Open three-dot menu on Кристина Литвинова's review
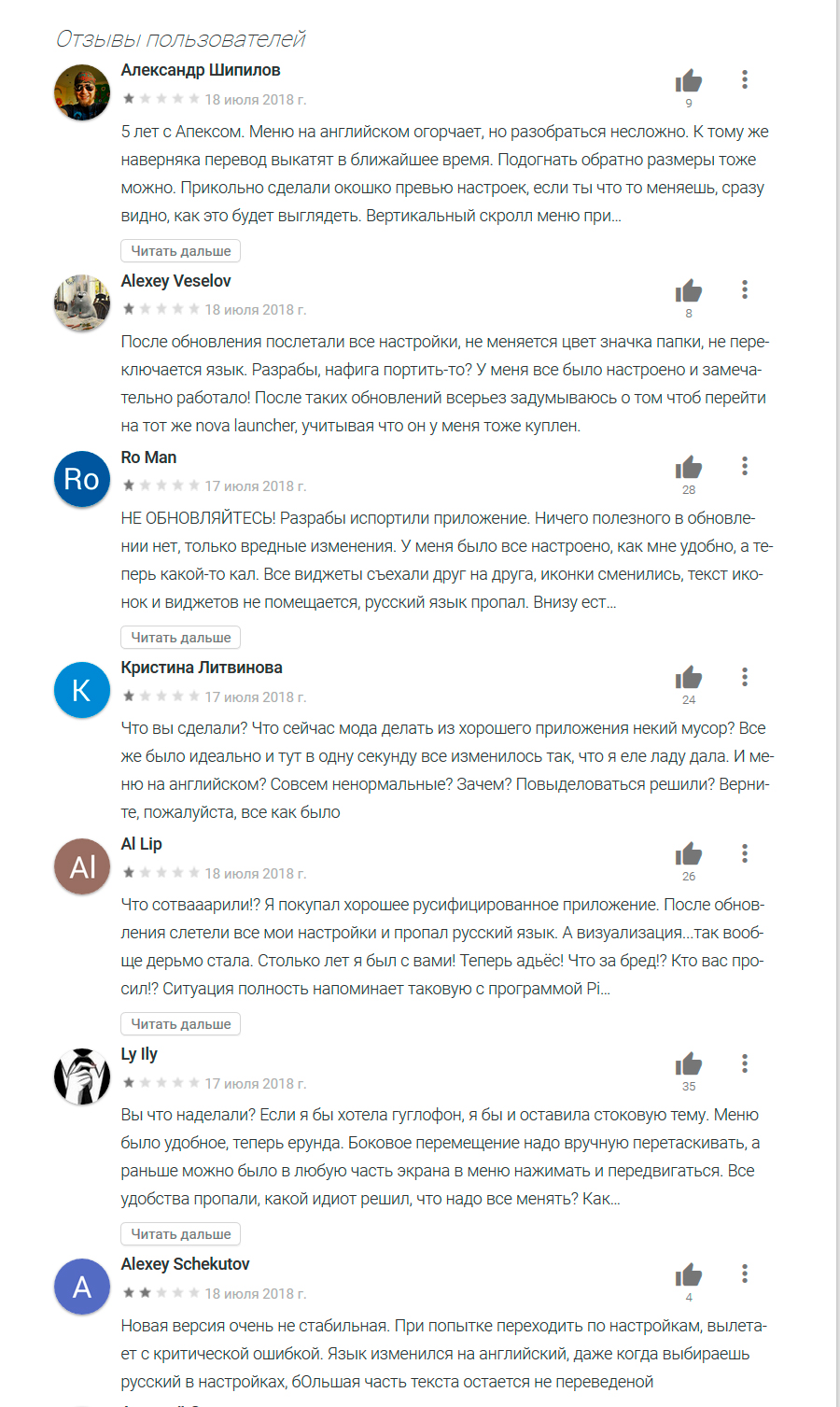This screenshot has height=1407, width=840. pos(745,676)
